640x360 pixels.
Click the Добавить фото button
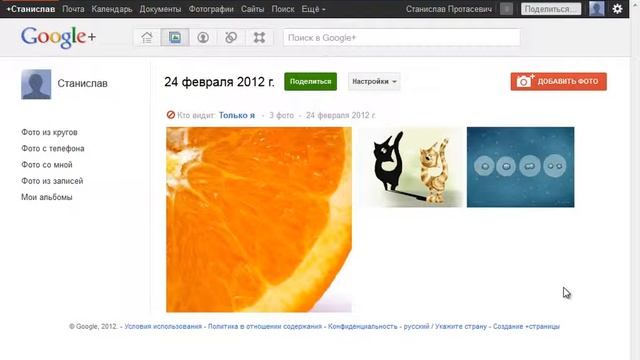point(558,81)
